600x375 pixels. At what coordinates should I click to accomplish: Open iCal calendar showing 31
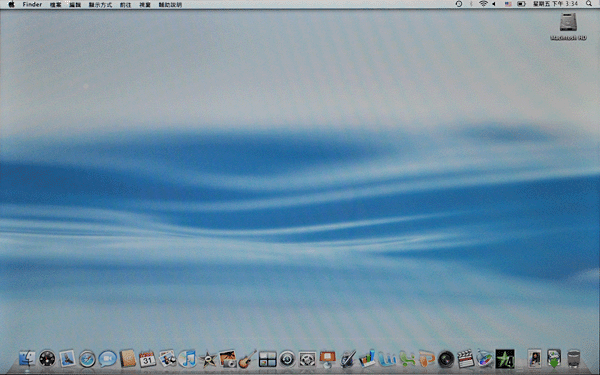click(x=147, y=359)
